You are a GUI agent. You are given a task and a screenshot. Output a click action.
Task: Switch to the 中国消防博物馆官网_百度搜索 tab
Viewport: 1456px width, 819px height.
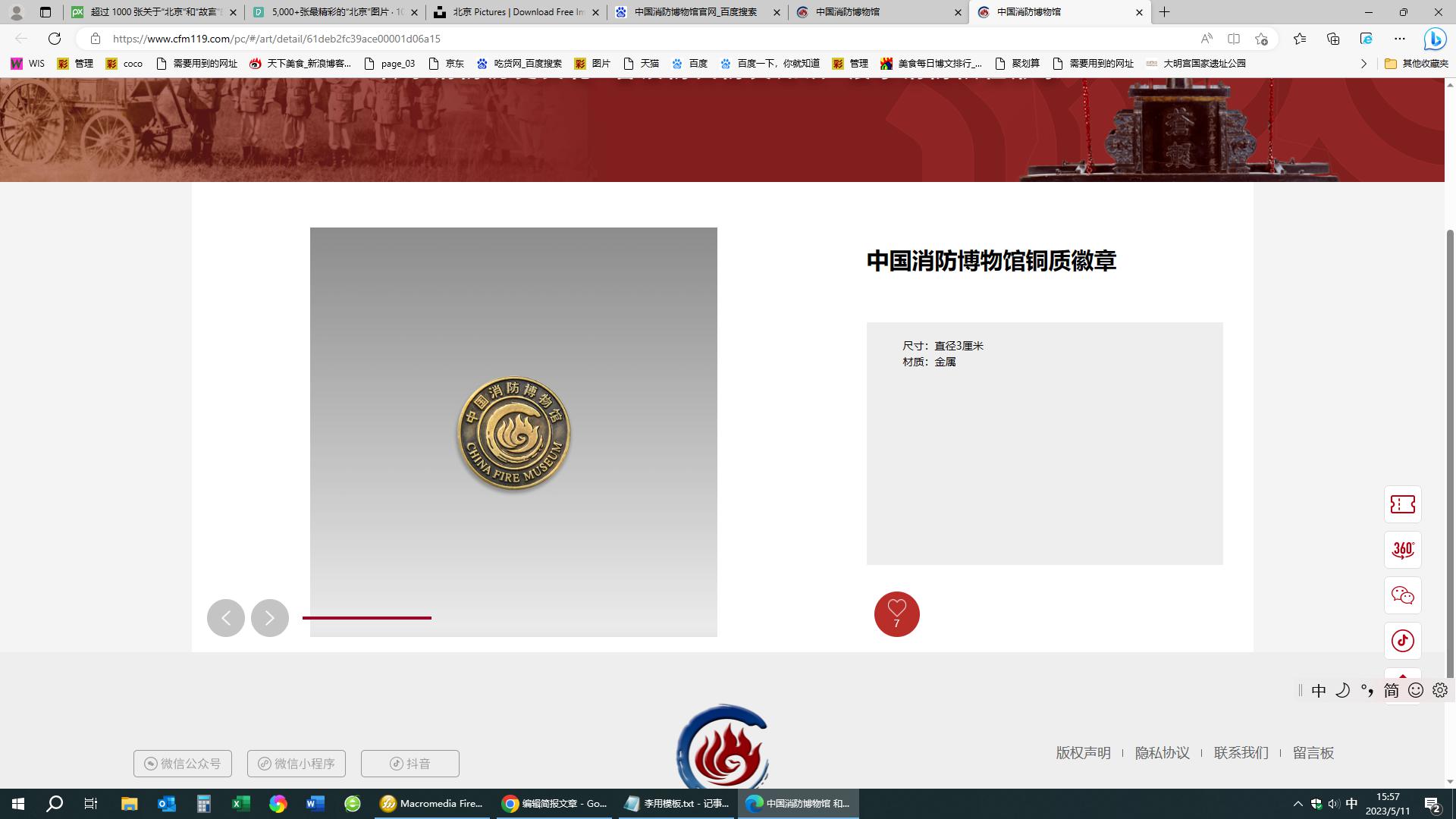click(695, 12)
